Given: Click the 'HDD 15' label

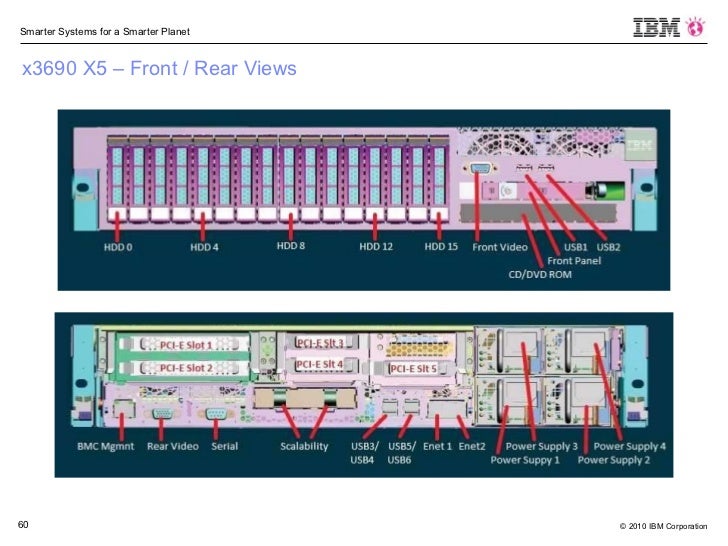Looking at the screenshot, I should coord(441,247).
